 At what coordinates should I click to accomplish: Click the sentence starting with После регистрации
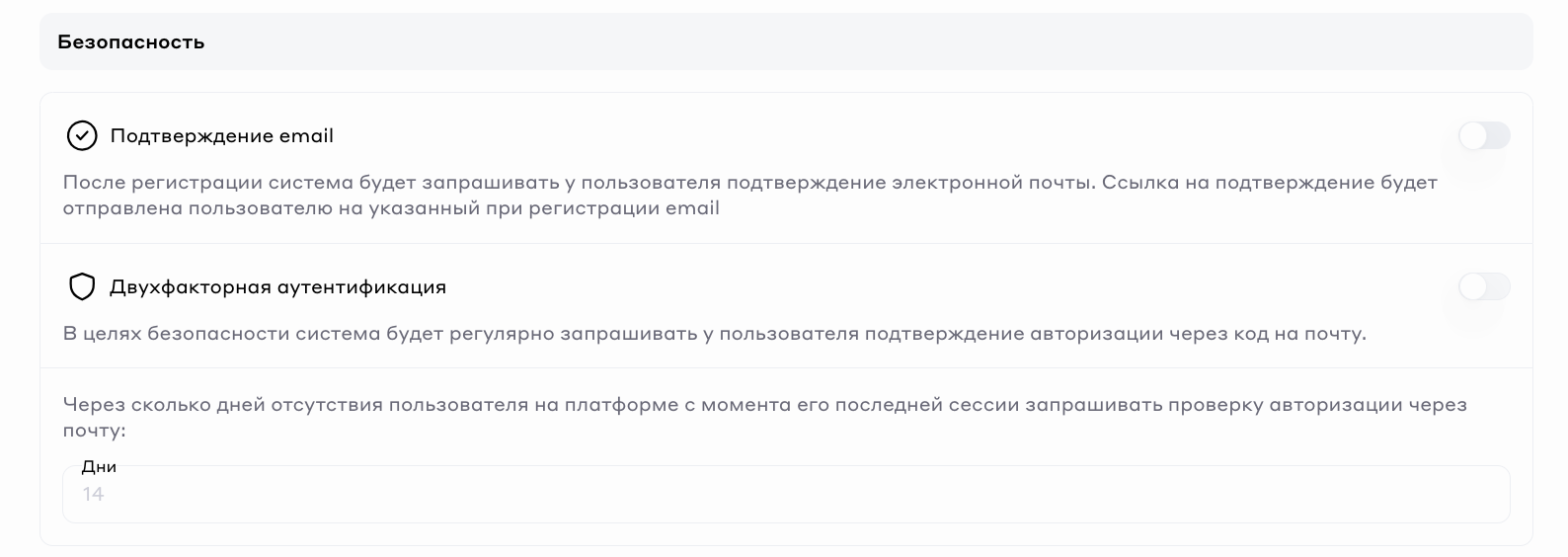tap(579, 183)
